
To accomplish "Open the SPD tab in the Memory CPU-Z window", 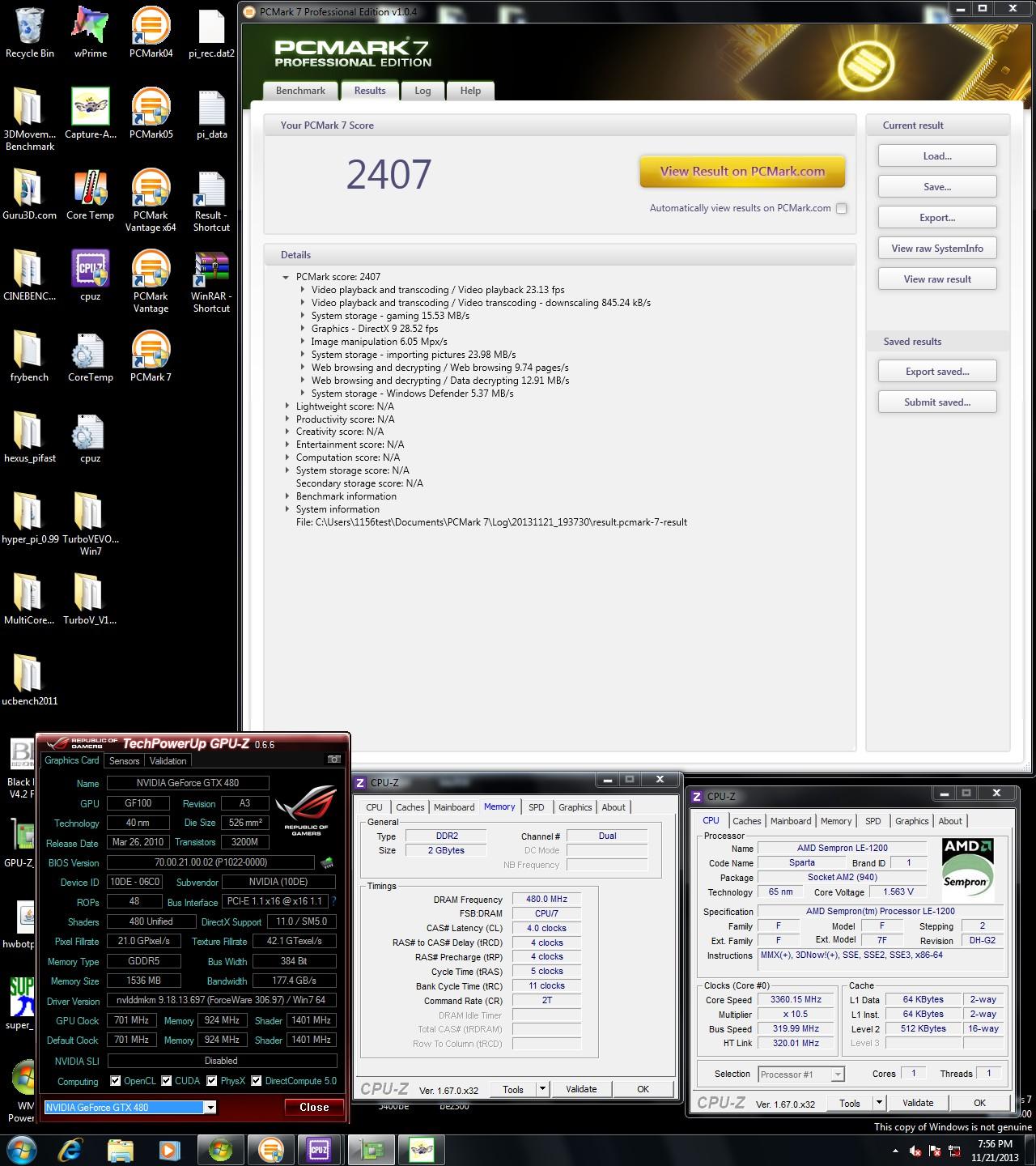I will coord(537,807).
